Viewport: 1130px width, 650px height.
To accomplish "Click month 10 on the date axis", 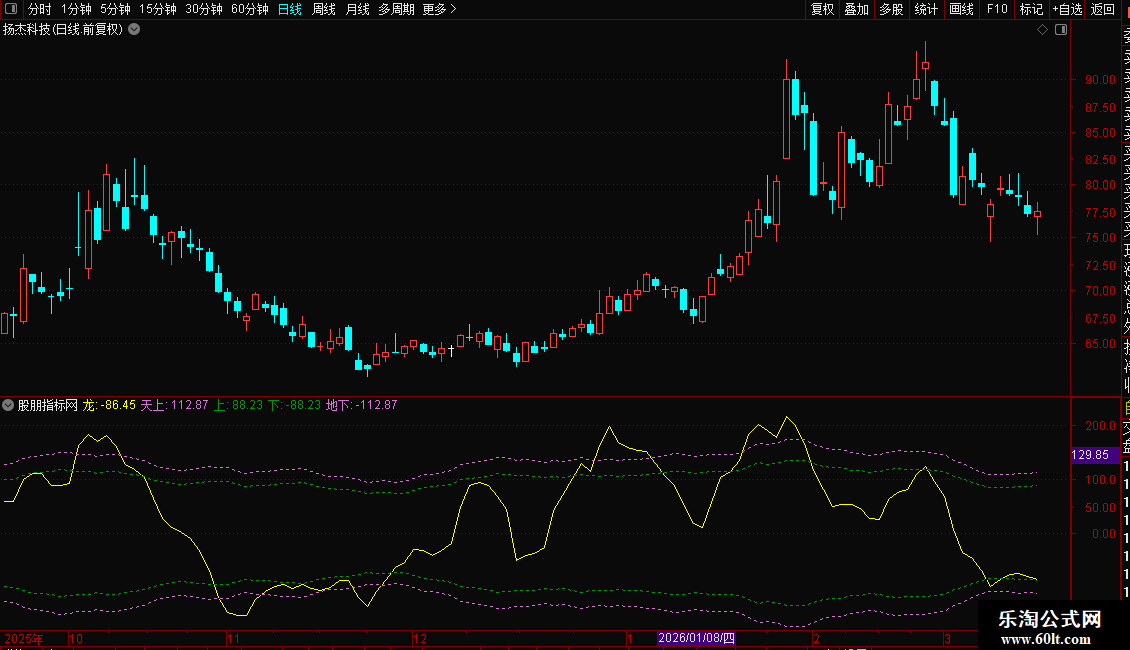I will click(76, 638).
